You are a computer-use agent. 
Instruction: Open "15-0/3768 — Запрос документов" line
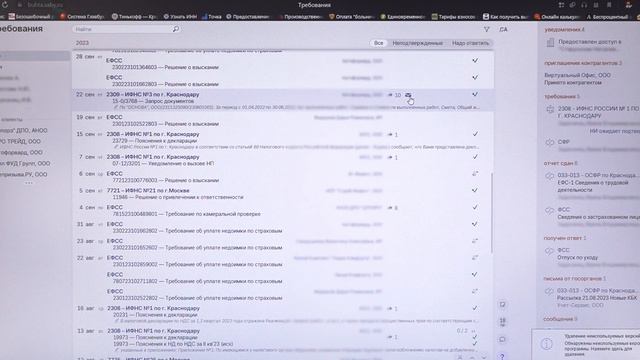coord(153,101)
